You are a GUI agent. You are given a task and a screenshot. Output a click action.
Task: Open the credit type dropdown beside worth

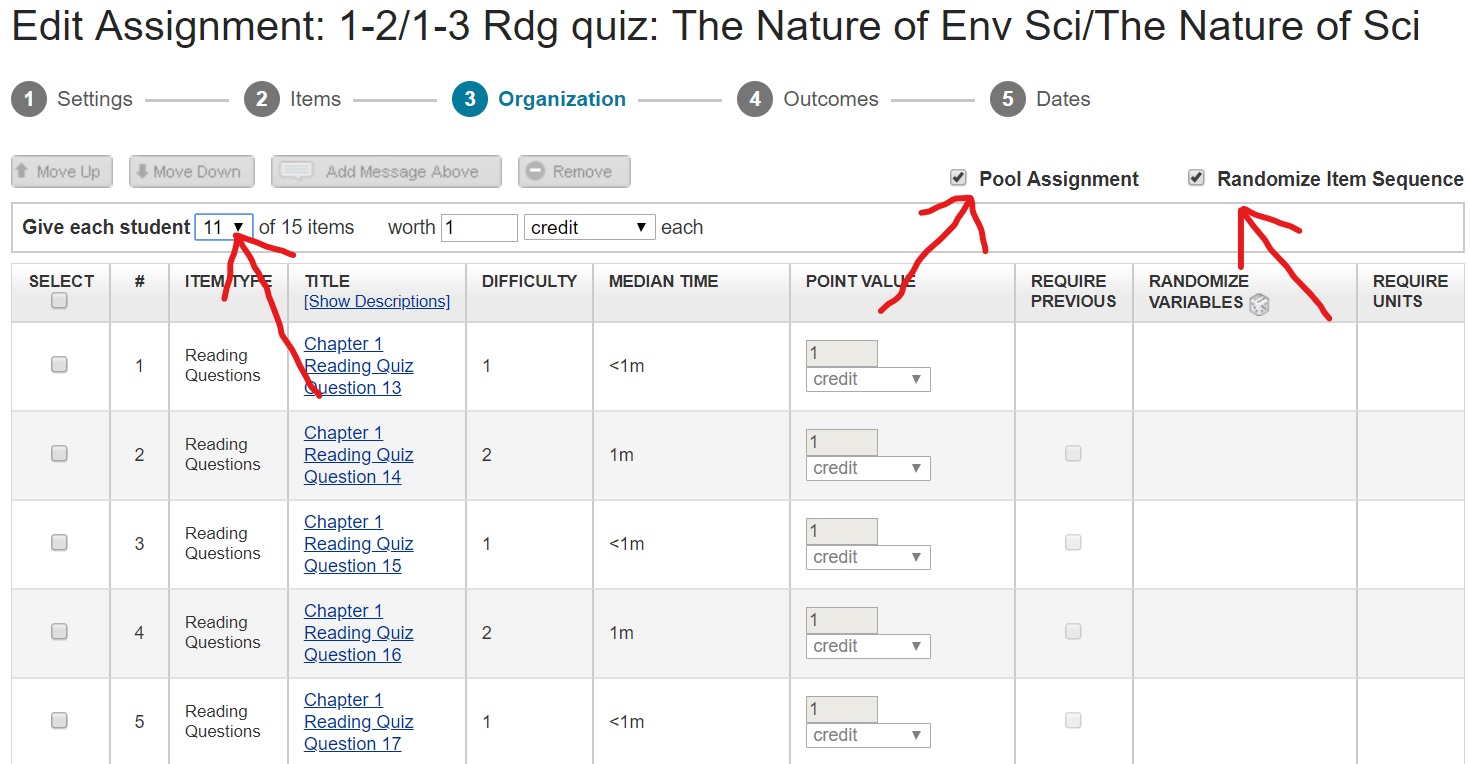[x=589, y=228]
